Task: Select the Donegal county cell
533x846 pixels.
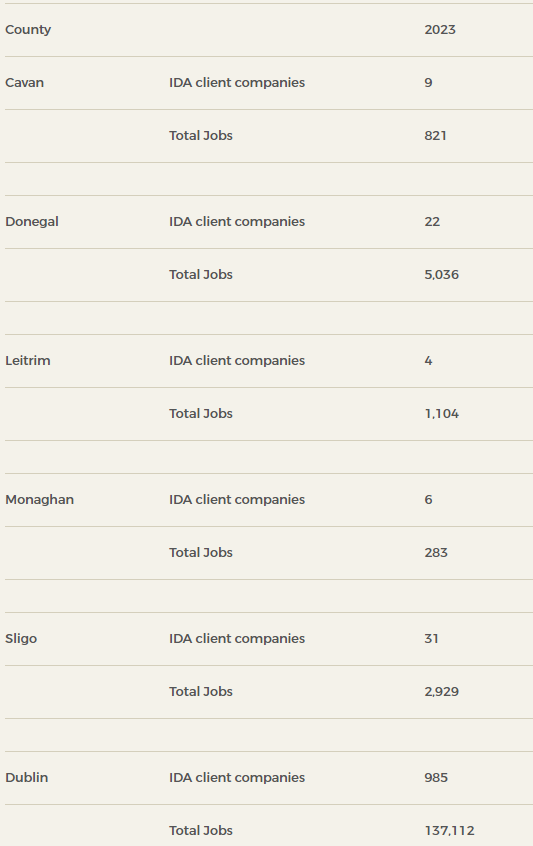Action: 32,222
